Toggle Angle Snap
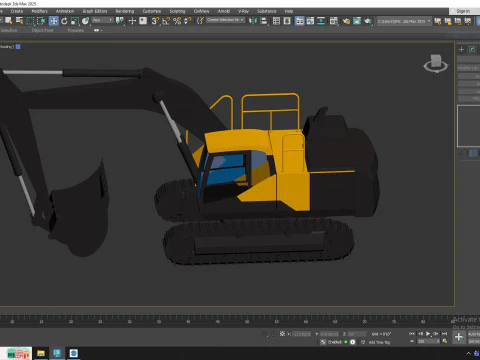The width and height of the screenshot is (480, 360). (x=166, y=21)
